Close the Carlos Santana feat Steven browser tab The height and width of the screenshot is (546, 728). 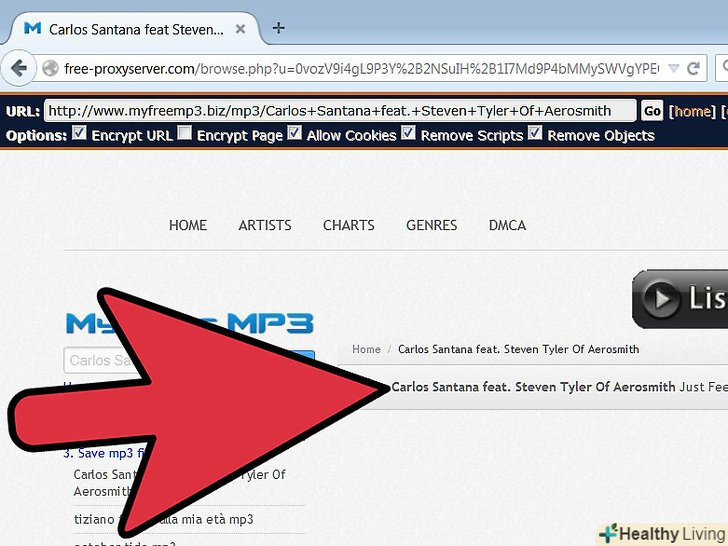pos(240,29)
